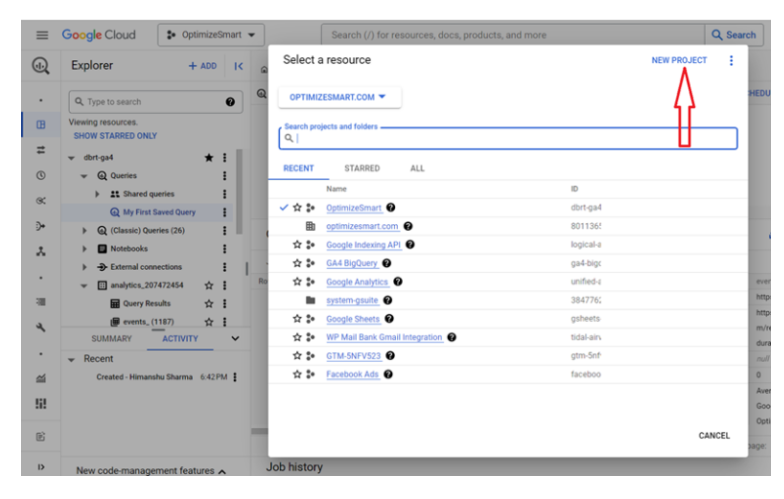Click the system-gsuite folder icon
This screenshot has width=784, height=499.
pos(310,300)
